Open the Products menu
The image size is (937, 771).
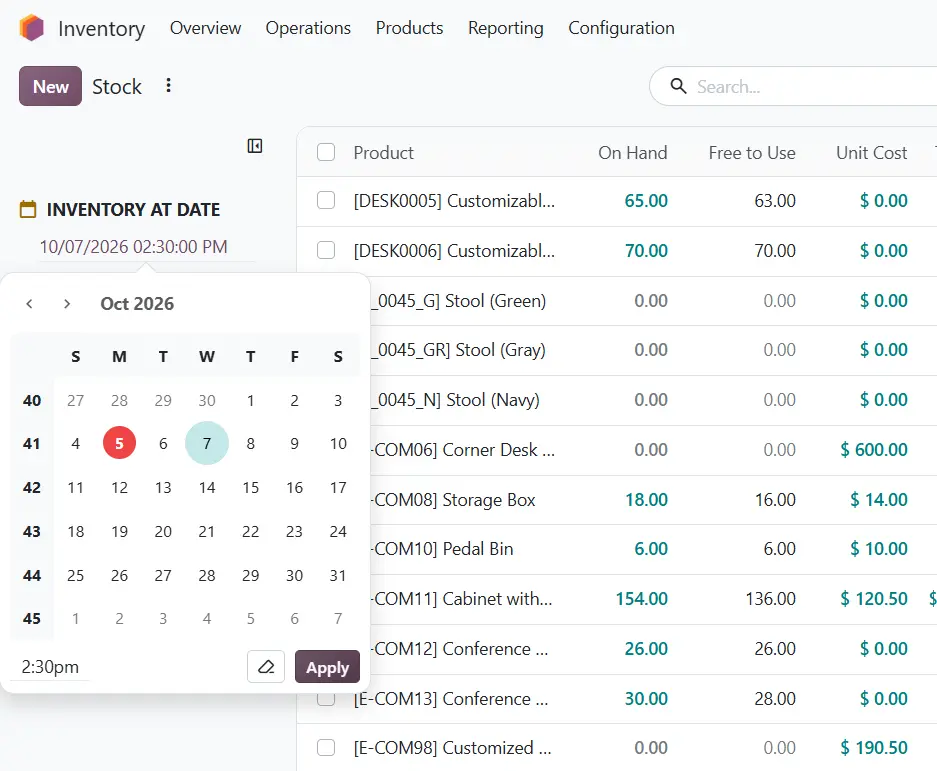(409, 28)
